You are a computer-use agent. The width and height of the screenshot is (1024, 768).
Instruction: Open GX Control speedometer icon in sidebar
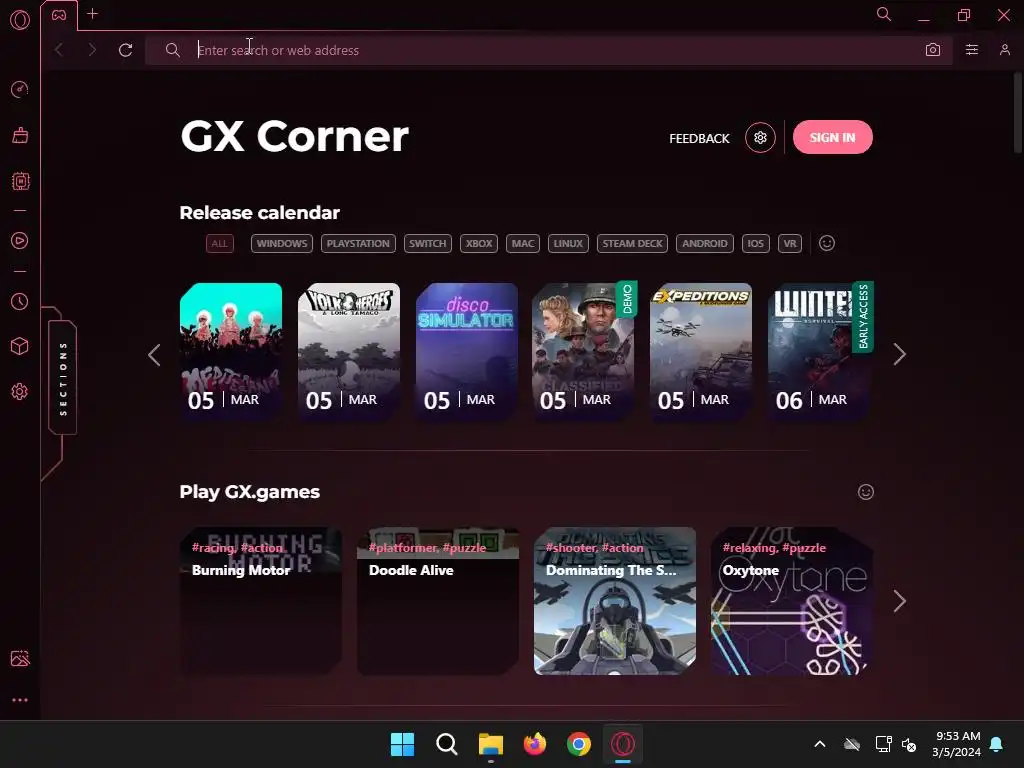tap(20, 89)
